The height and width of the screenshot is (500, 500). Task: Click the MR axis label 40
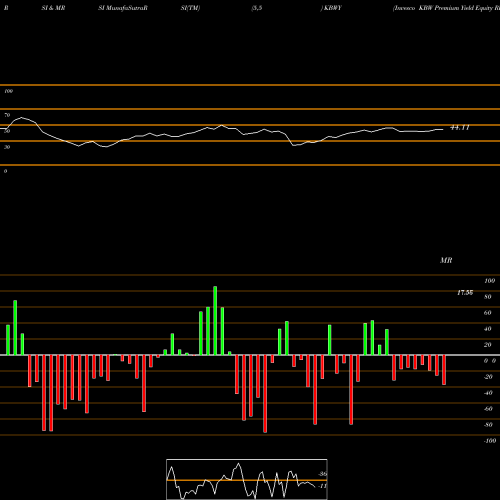tap(487, 329)
